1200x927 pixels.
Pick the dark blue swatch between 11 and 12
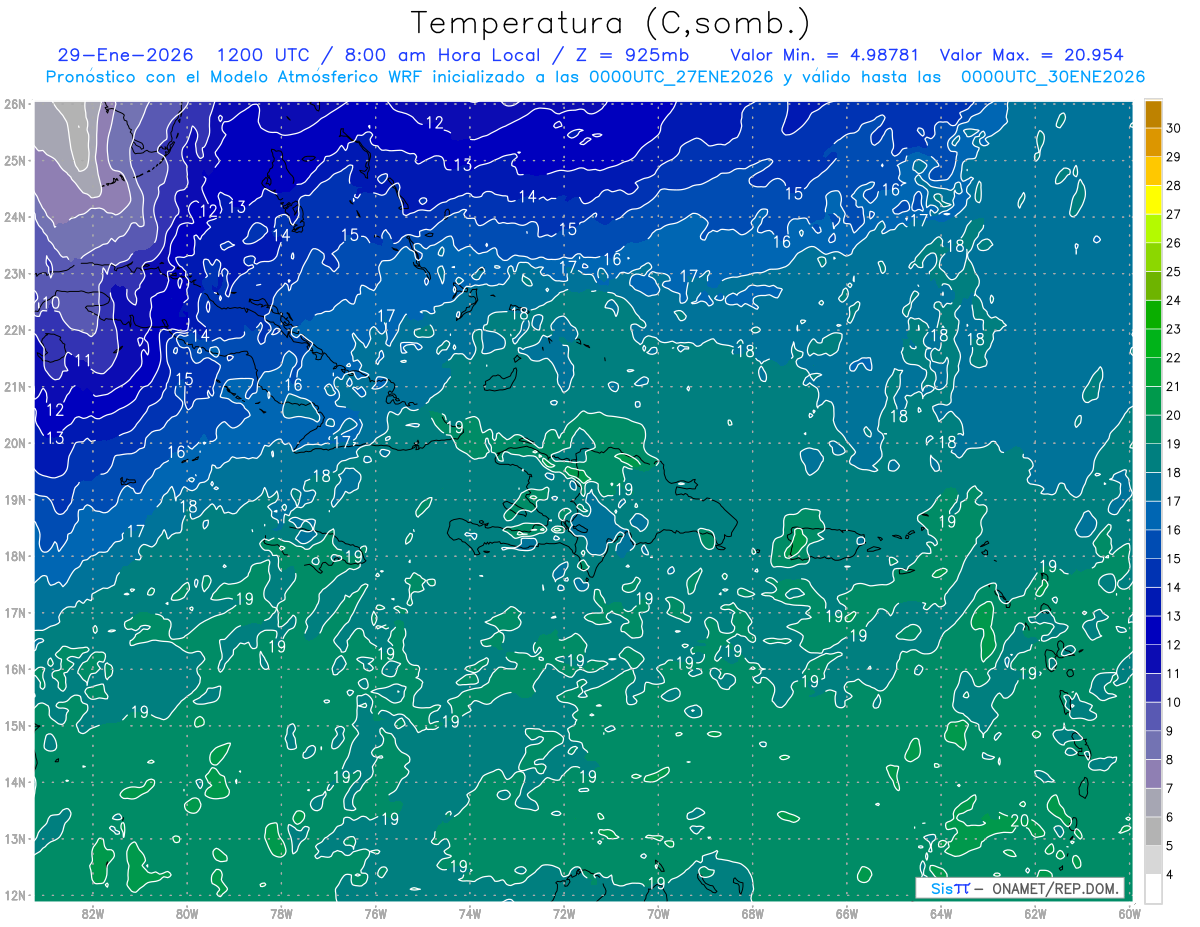coord(1153,659)
